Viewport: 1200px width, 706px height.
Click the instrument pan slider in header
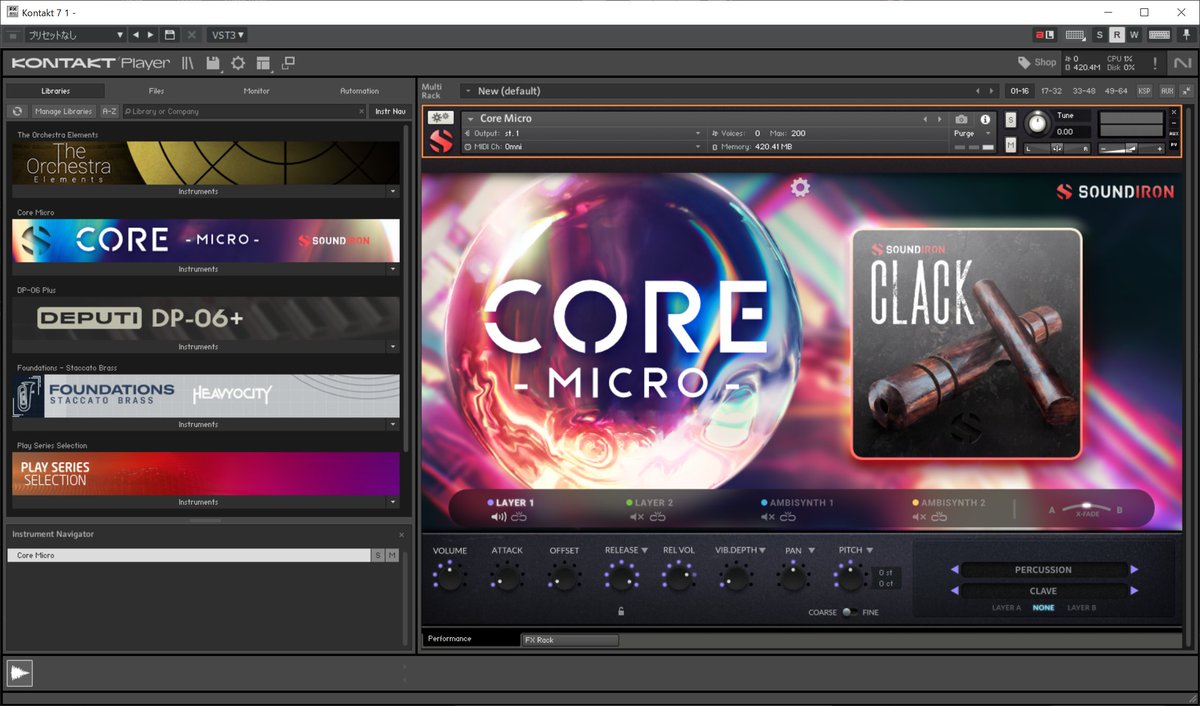pos(1056,148)
